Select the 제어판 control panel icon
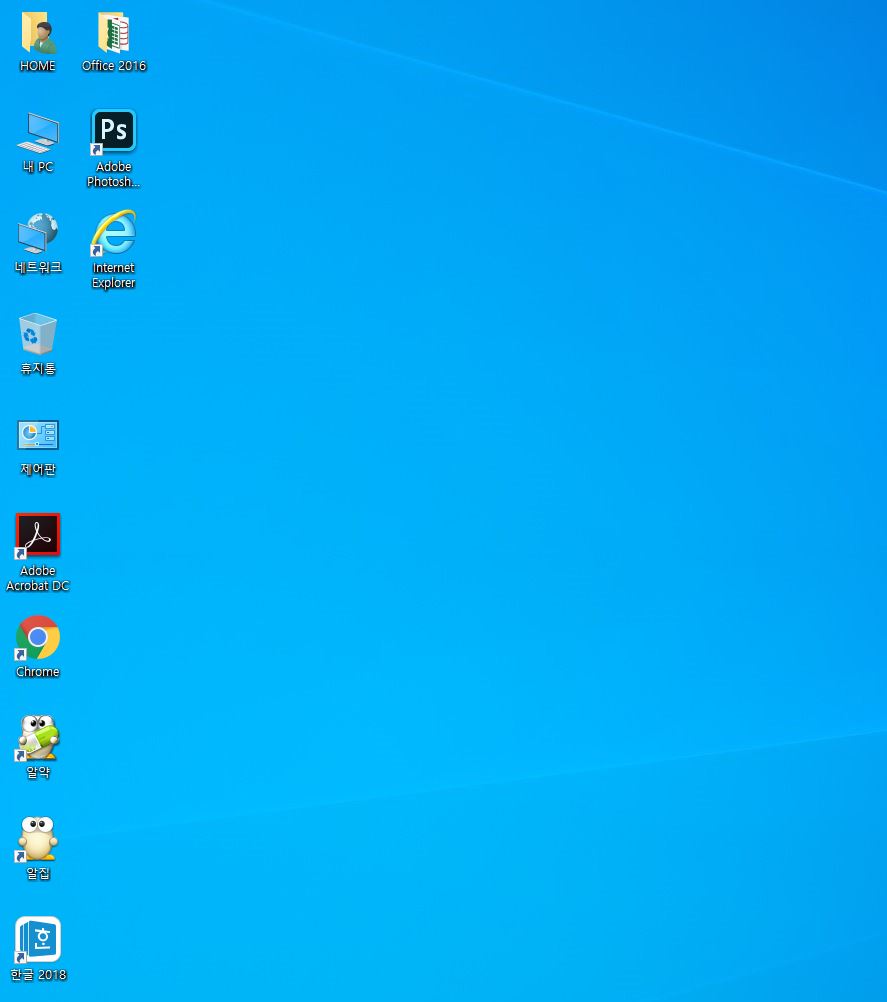887x1002 pixels. (38, 435)
